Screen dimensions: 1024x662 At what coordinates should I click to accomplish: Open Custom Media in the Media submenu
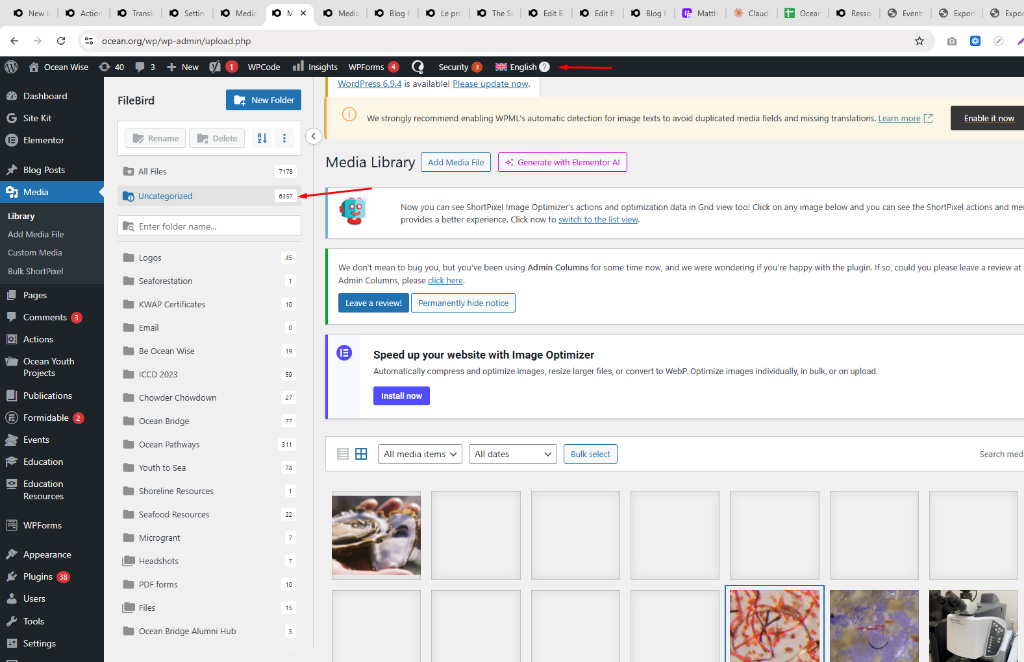pyautogui.click(x=35, y=253)
